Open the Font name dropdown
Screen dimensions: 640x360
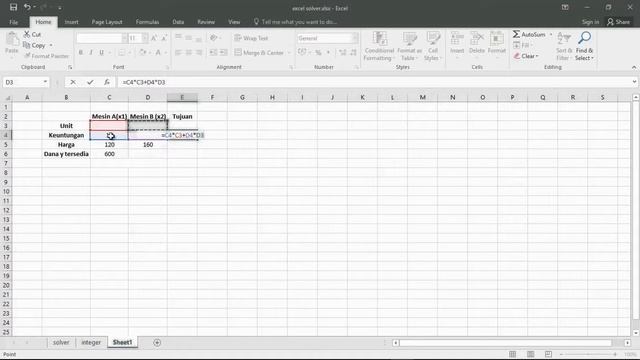124,38
